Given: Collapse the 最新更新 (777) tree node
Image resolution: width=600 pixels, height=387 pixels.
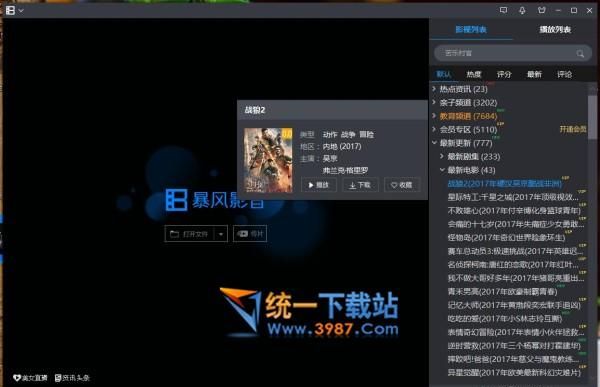Looking at the screenshot, I should click(434, 143).
